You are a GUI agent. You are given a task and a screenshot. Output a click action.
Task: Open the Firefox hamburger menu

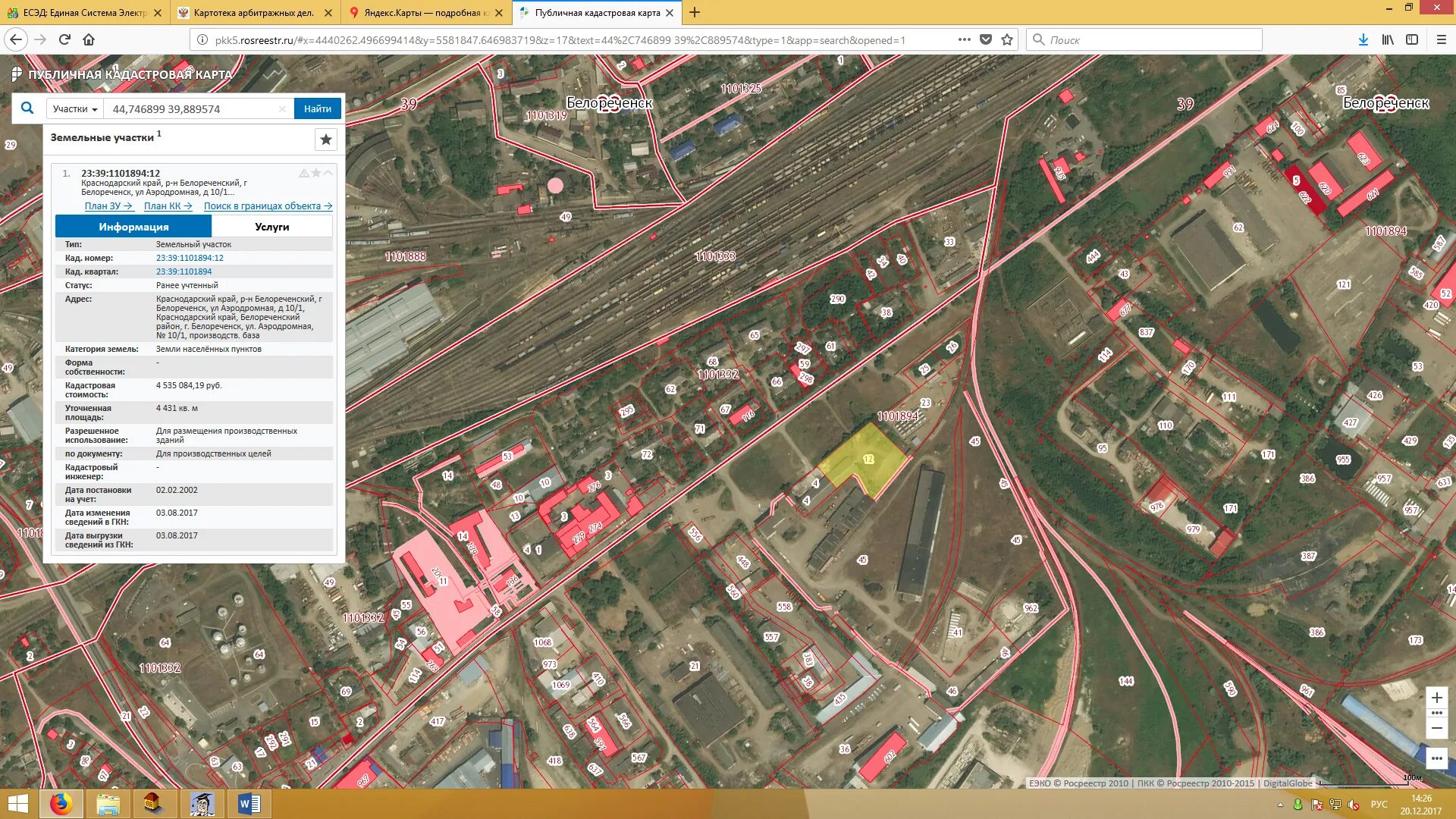coord(1442,39)
